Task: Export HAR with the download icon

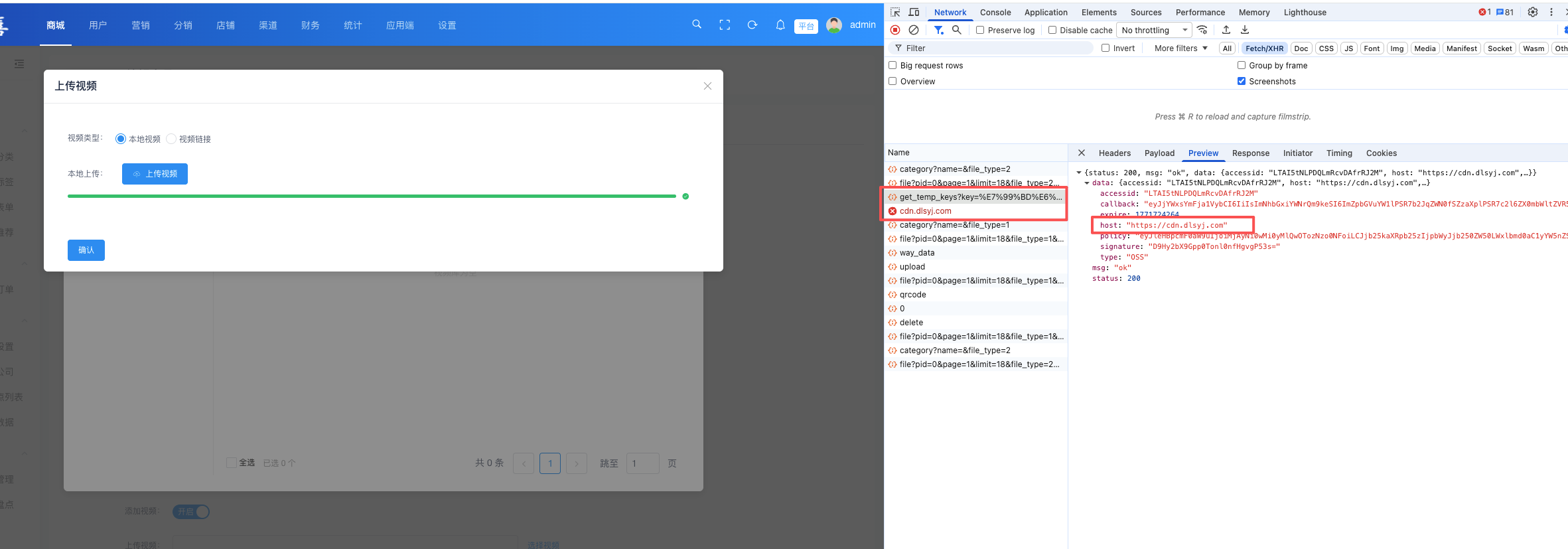Action: (1245, 30)
